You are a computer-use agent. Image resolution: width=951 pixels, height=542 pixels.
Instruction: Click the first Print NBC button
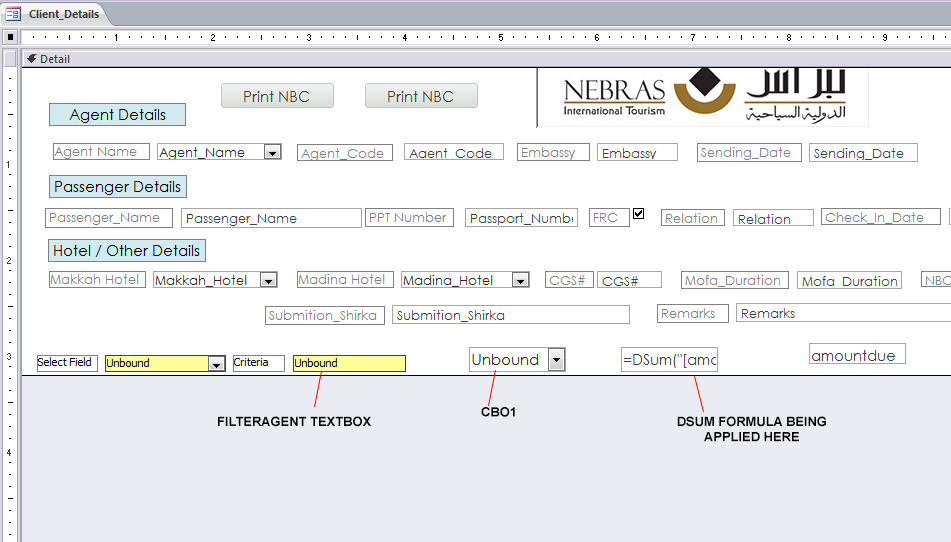(x=277, y=96)
